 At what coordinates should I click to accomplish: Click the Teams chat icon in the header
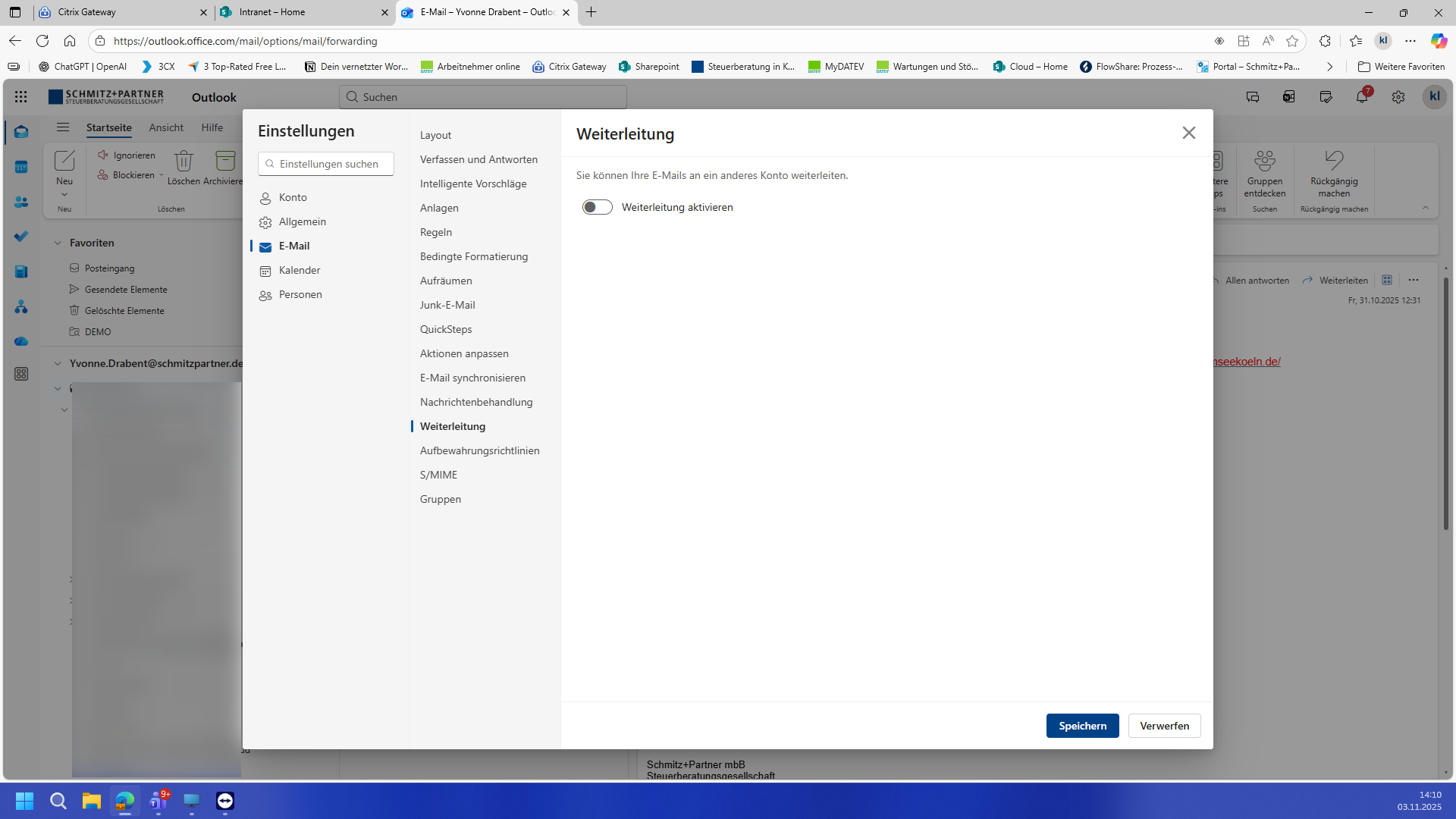(x=1252, y=97)
